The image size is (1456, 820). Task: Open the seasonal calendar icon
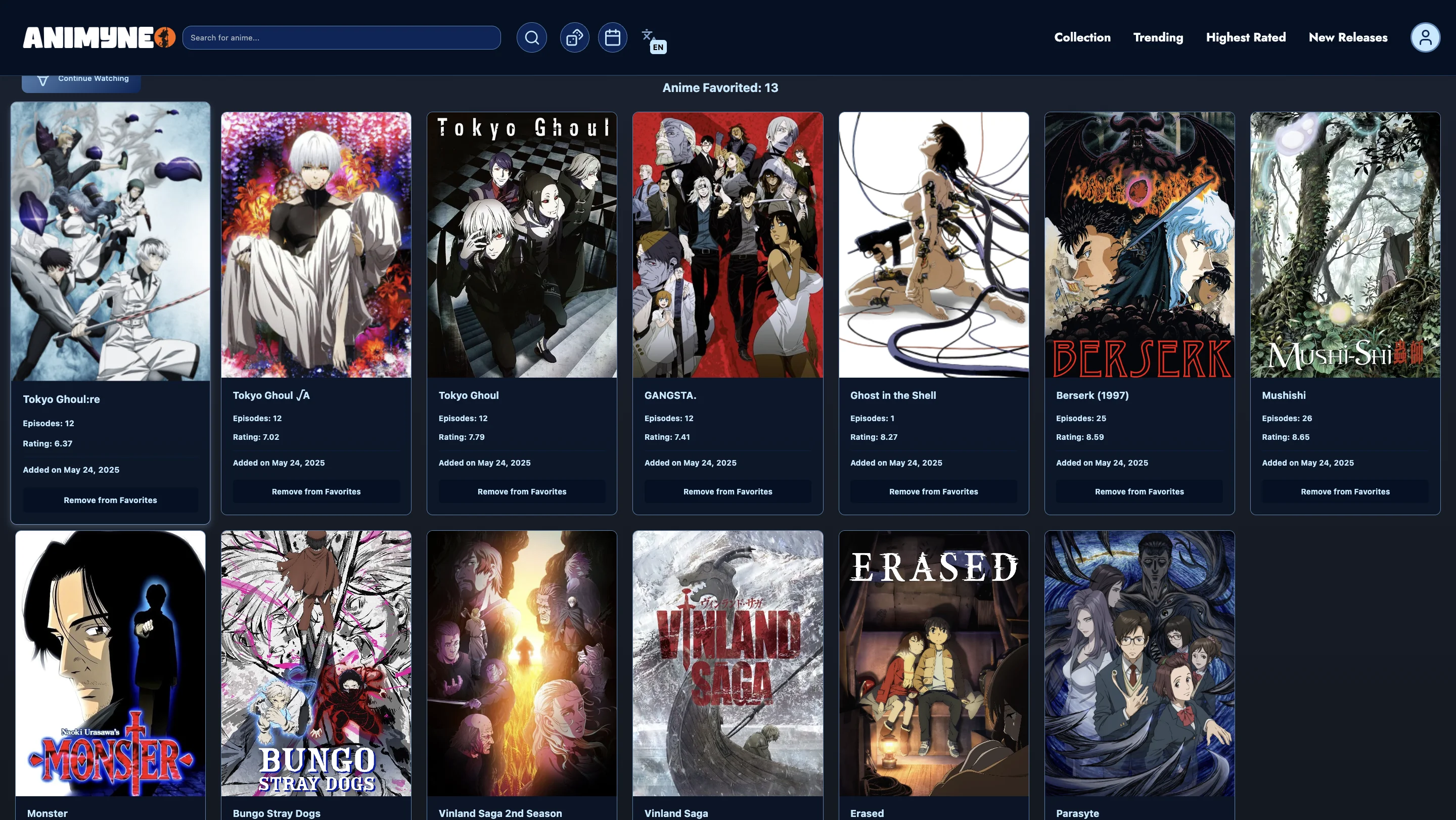tap(613, 37)
